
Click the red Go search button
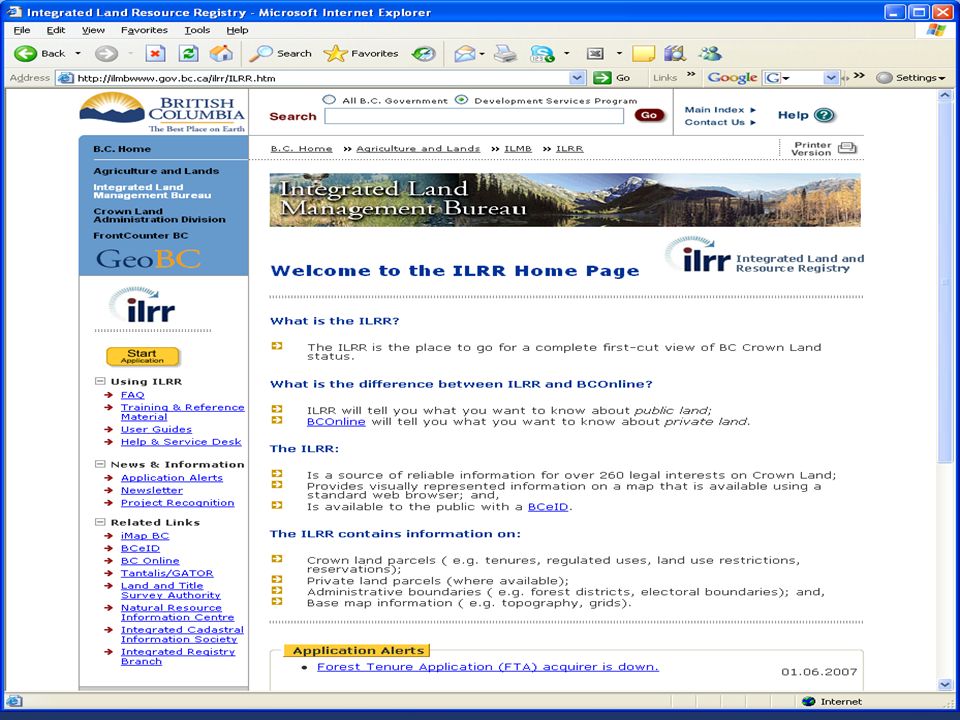click(x=649, y=115)
